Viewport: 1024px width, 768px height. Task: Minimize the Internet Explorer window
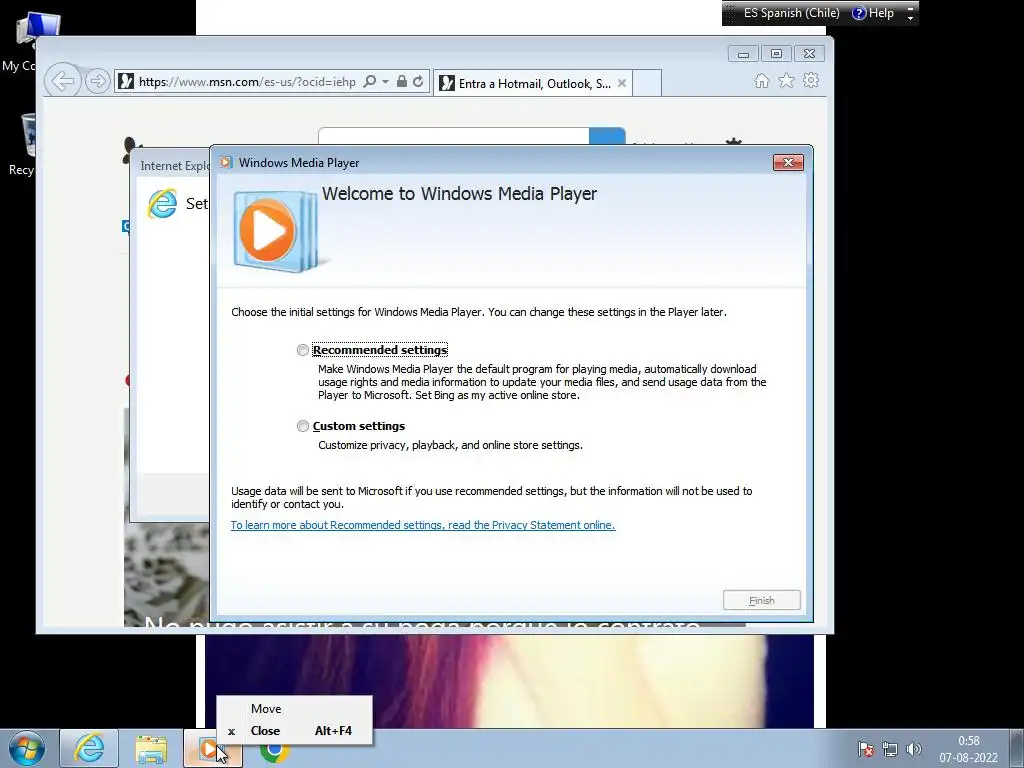(743, 54)
